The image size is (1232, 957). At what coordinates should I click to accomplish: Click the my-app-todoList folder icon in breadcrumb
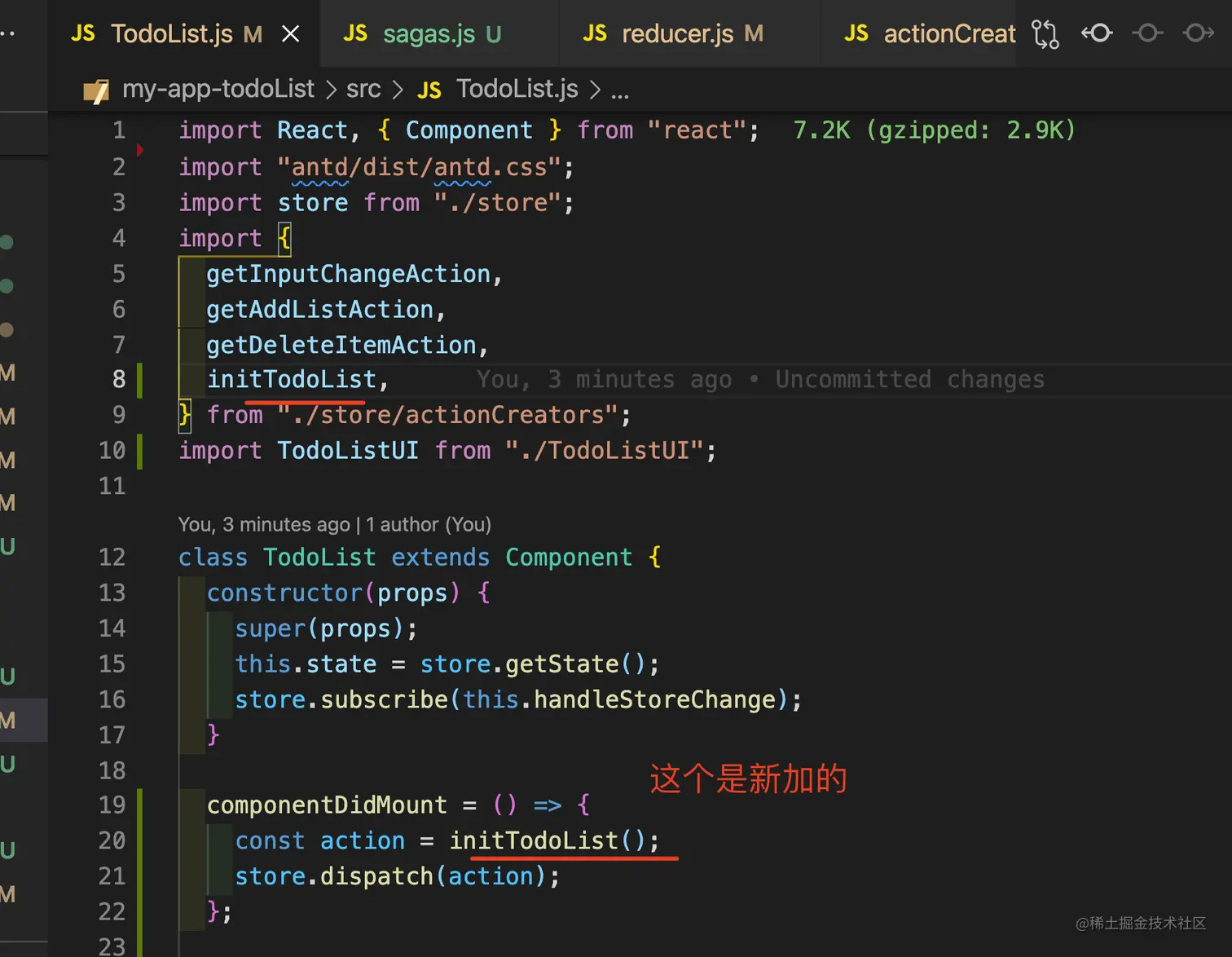click(96, 90)
